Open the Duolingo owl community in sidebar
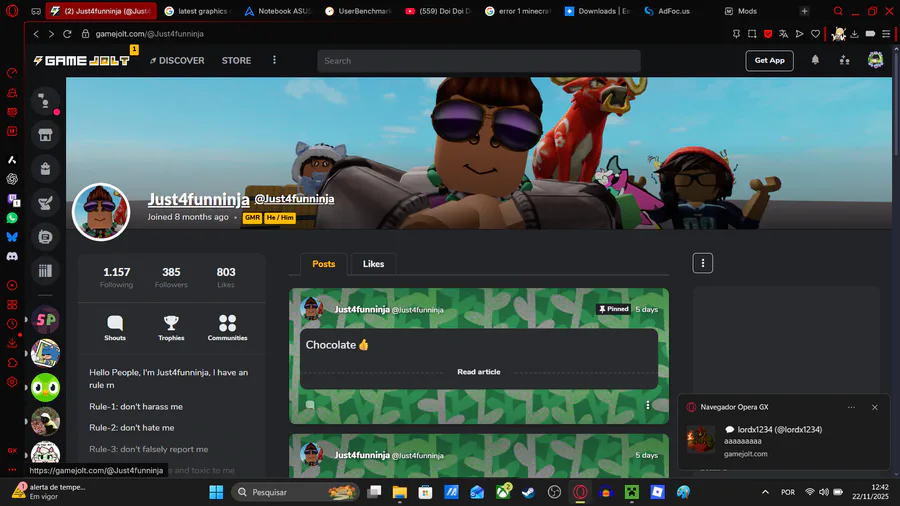Image resolution: width=900 pixels, height=506 pixels. (45, 387)
